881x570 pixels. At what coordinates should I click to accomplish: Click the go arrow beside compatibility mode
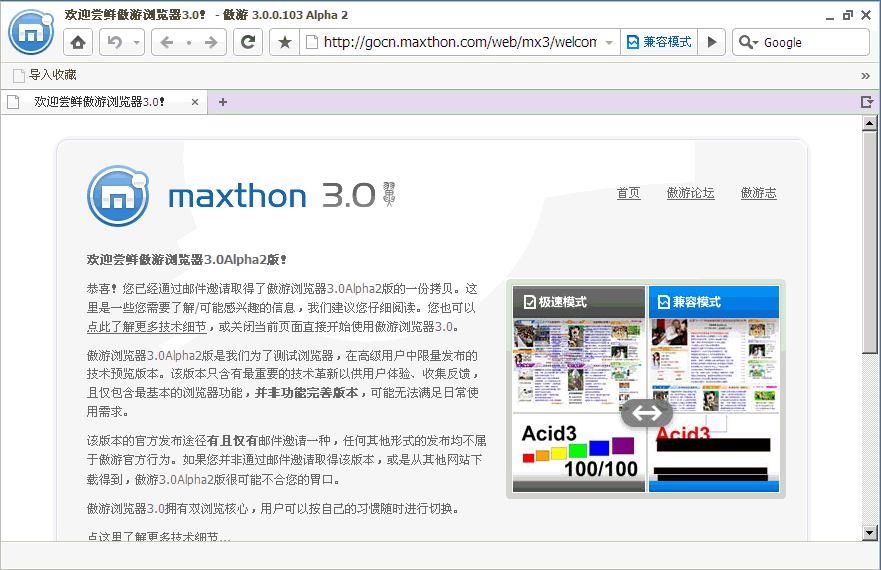pyautogui.click(x=712, y=42)
